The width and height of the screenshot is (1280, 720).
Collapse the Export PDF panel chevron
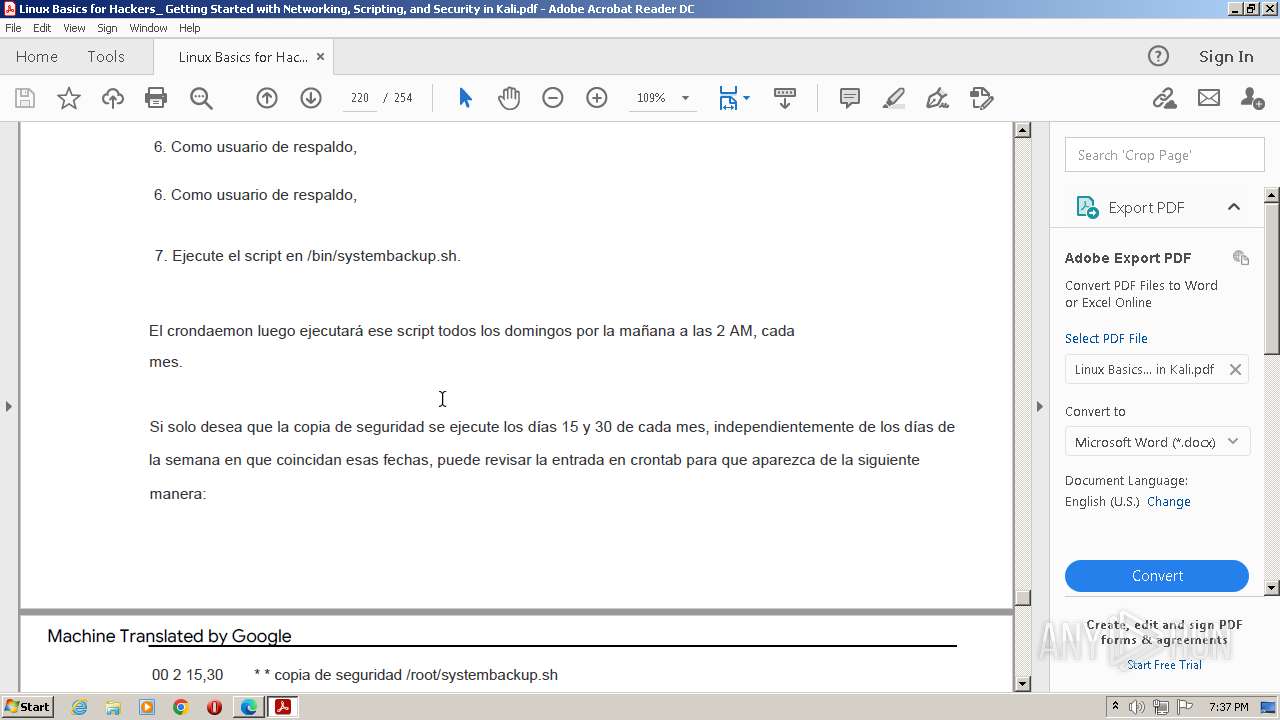1234,207
